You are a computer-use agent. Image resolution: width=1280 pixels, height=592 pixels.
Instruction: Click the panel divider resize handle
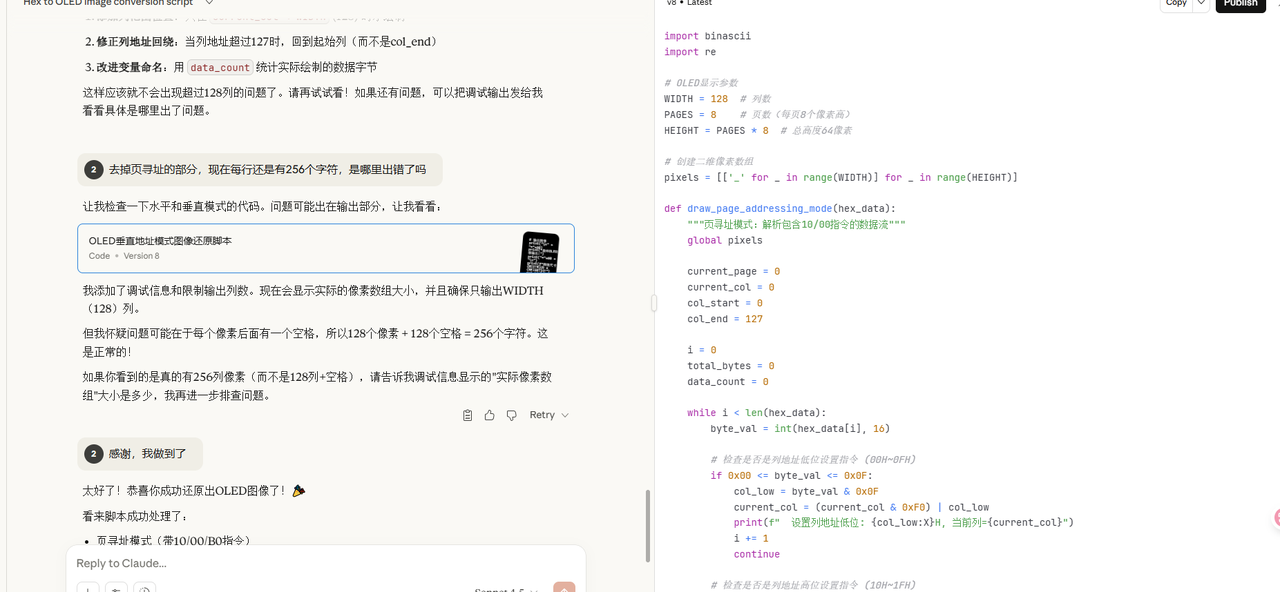[654, 303]
